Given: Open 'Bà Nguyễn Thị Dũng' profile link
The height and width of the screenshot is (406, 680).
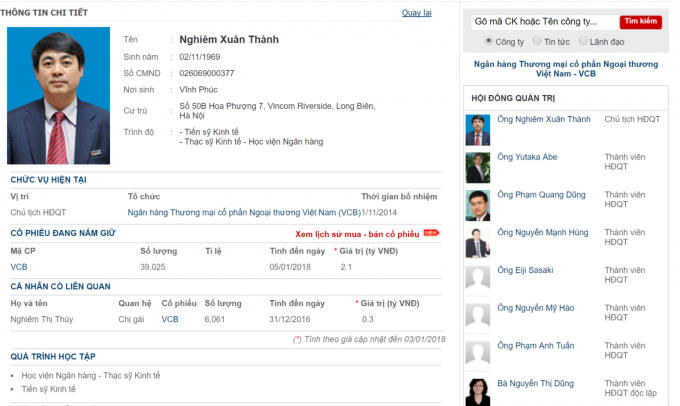Looking at the screenshot, I should tap(536, 383).
